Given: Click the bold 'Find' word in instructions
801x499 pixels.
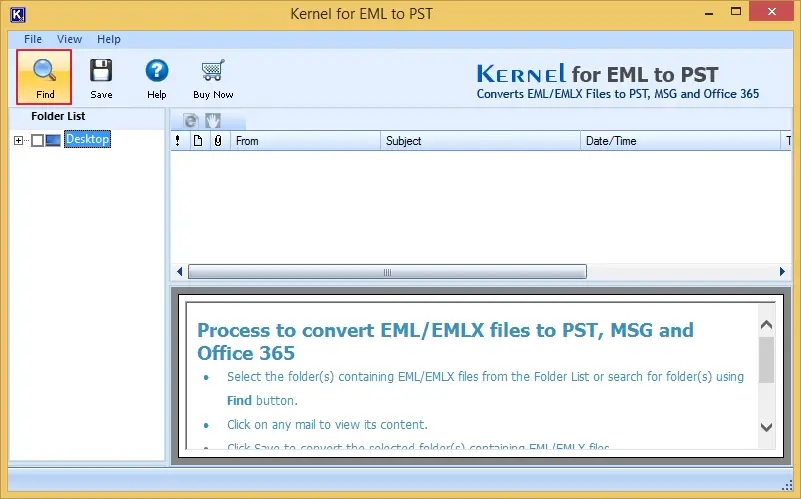Looking at the screenshot, I should 239,400.
